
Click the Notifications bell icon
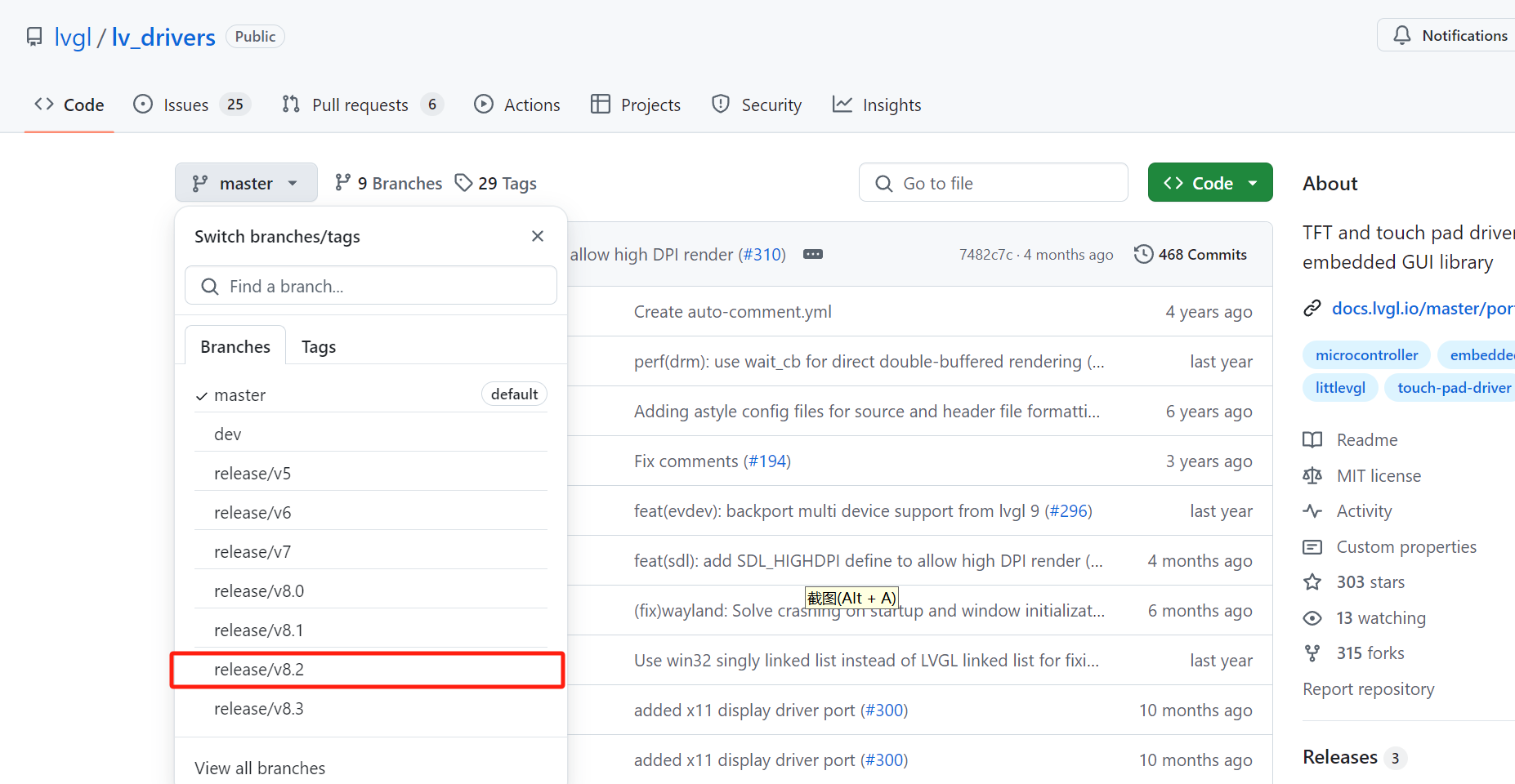click(x=1402, y=35)
